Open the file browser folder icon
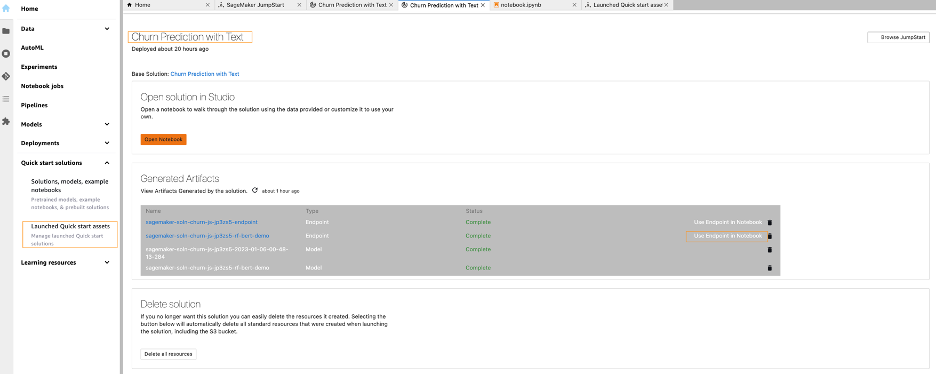936x374 pixels. pyautogui.click(x=6, y=31)
